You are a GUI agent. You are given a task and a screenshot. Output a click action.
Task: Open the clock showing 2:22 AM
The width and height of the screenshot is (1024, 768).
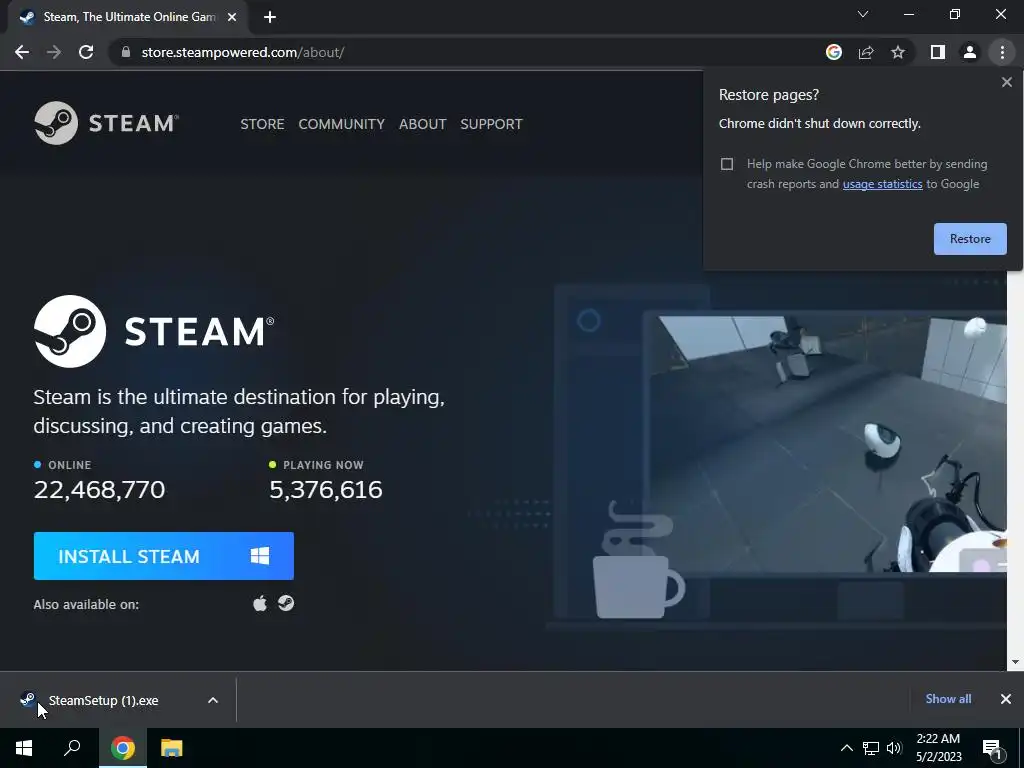[938, 748]
